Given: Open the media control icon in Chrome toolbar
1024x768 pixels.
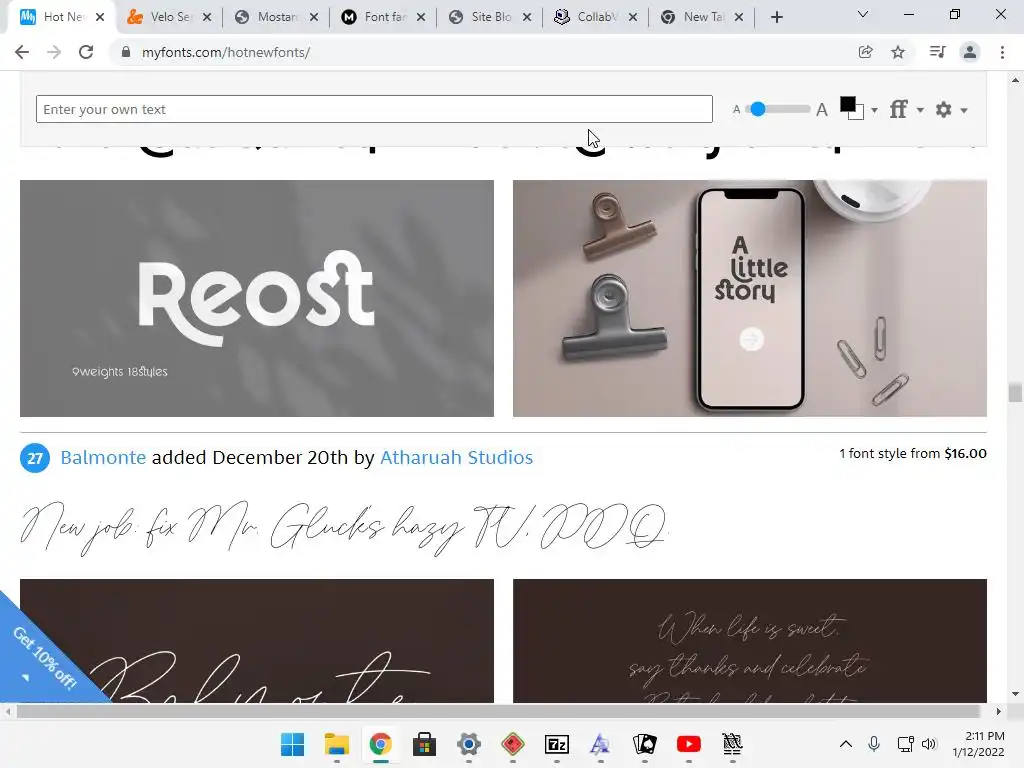Looking at the screenshot, I should (x=937, y=52).
